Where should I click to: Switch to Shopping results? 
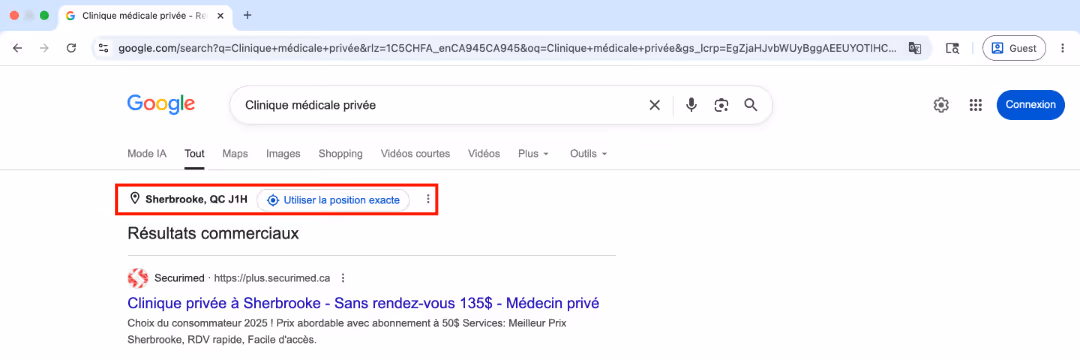click(x=340, y=153)
